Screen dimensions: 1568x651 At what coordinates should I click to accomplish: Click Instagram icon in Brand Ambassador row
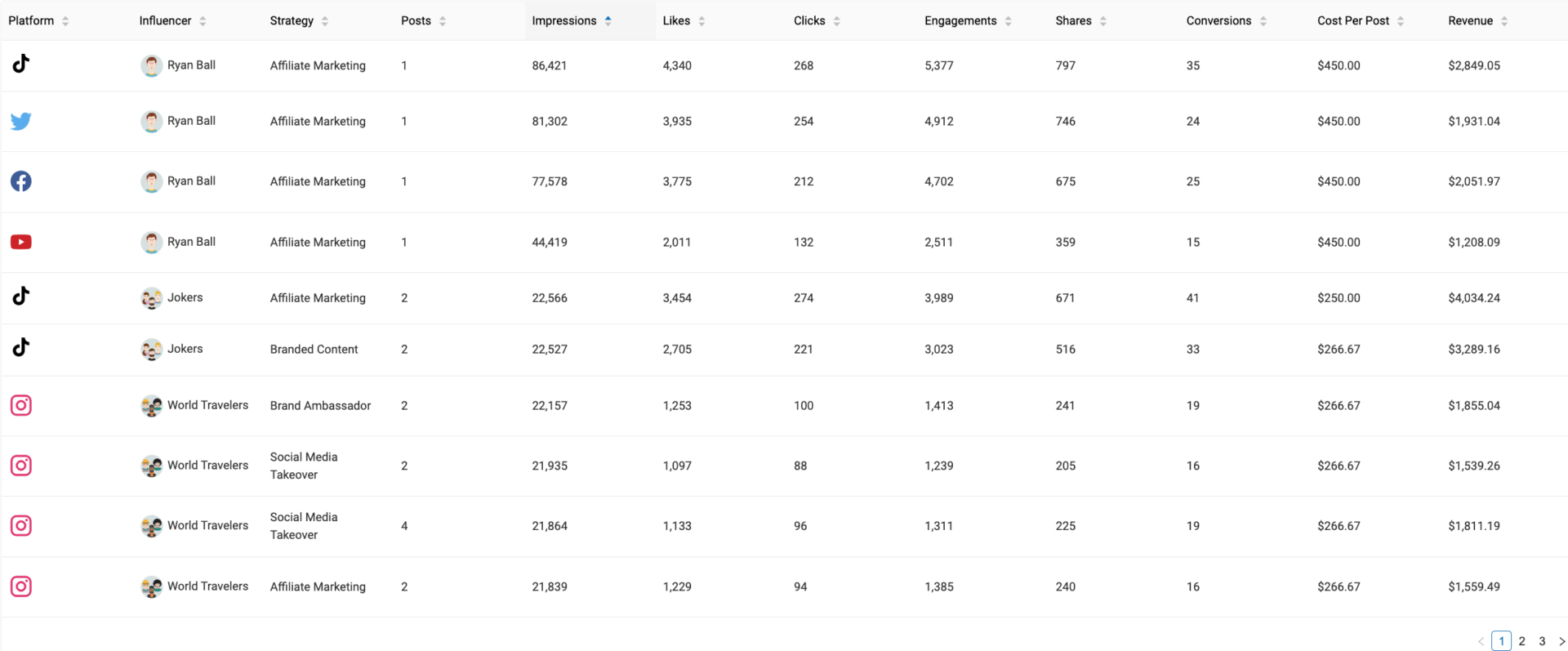pyautogui.click(x=21, y=405)
